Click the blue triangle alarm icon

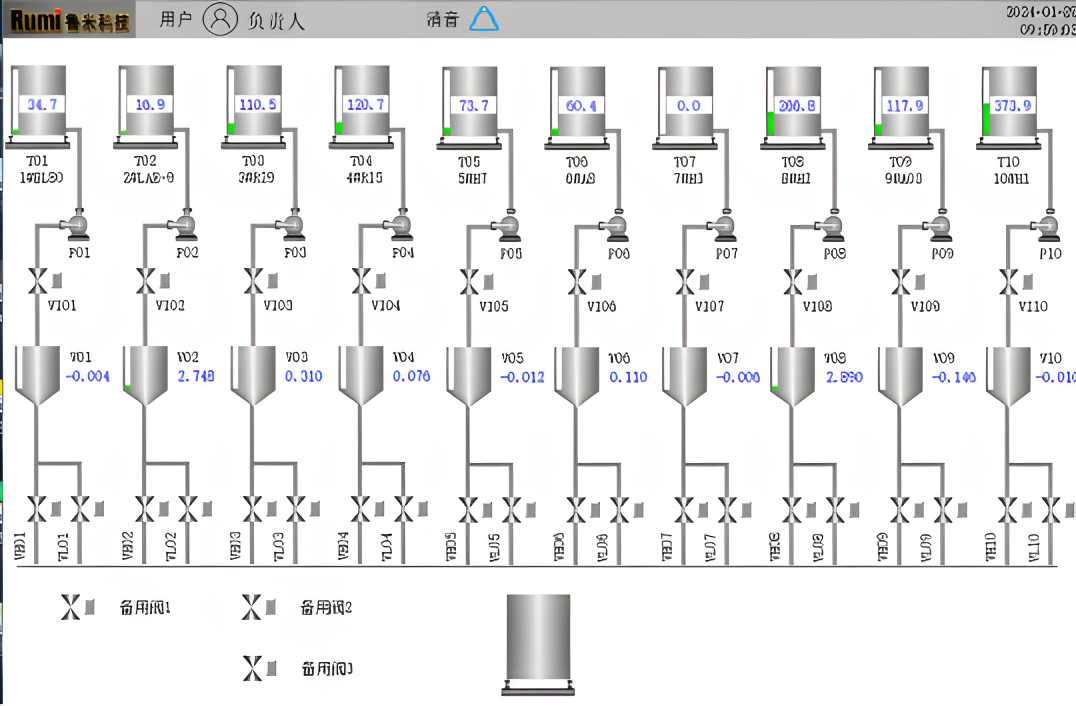pos(484,19)
